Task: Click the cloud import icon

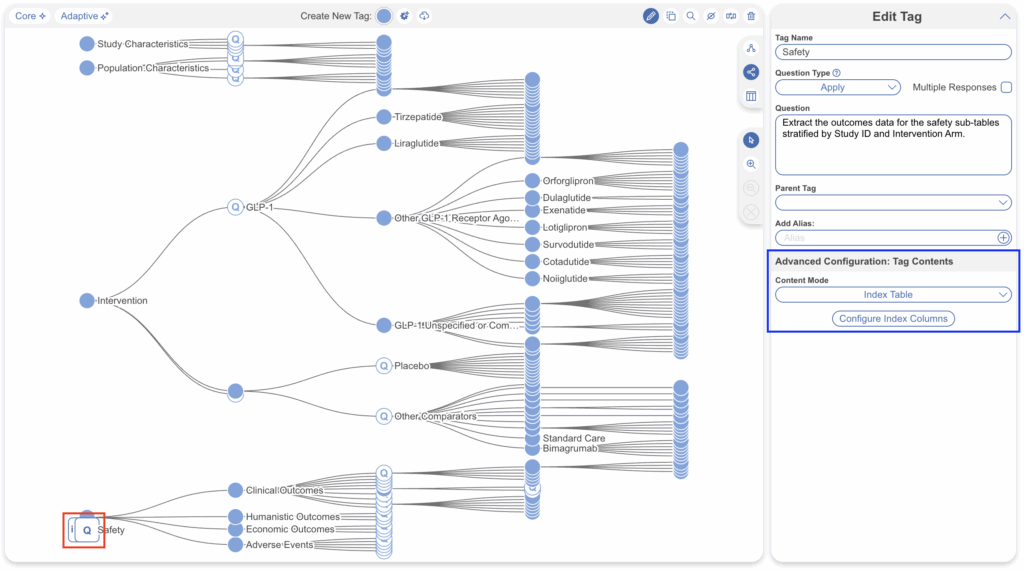Action: coord(424,16)
